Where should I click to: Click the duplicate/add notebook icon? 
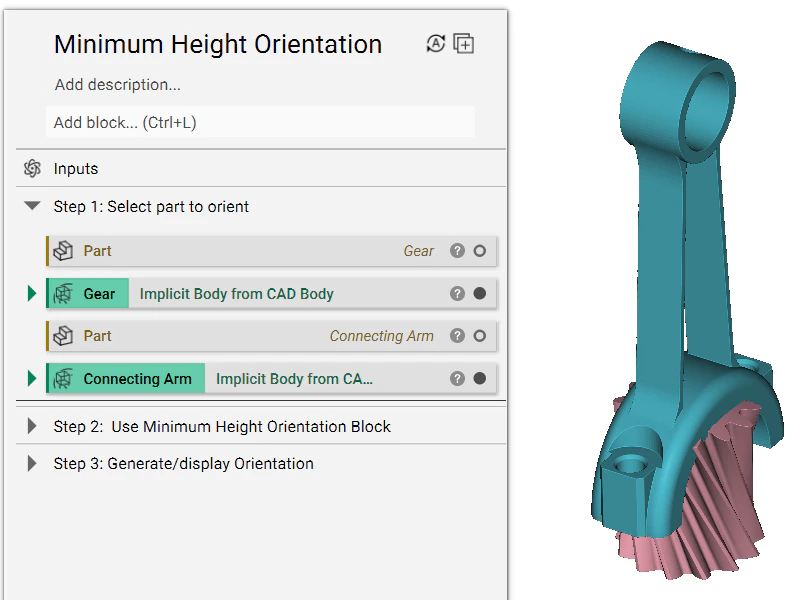click(x=464, y=44)
